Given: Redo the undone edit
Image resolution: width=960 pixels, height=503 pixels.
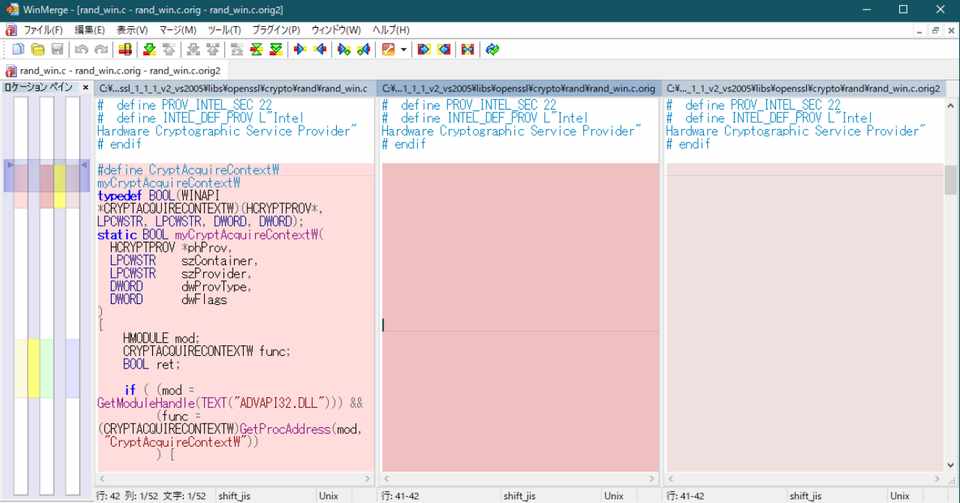Looking at the screenshot, I should pyautogui.click(x=101, y=50).
